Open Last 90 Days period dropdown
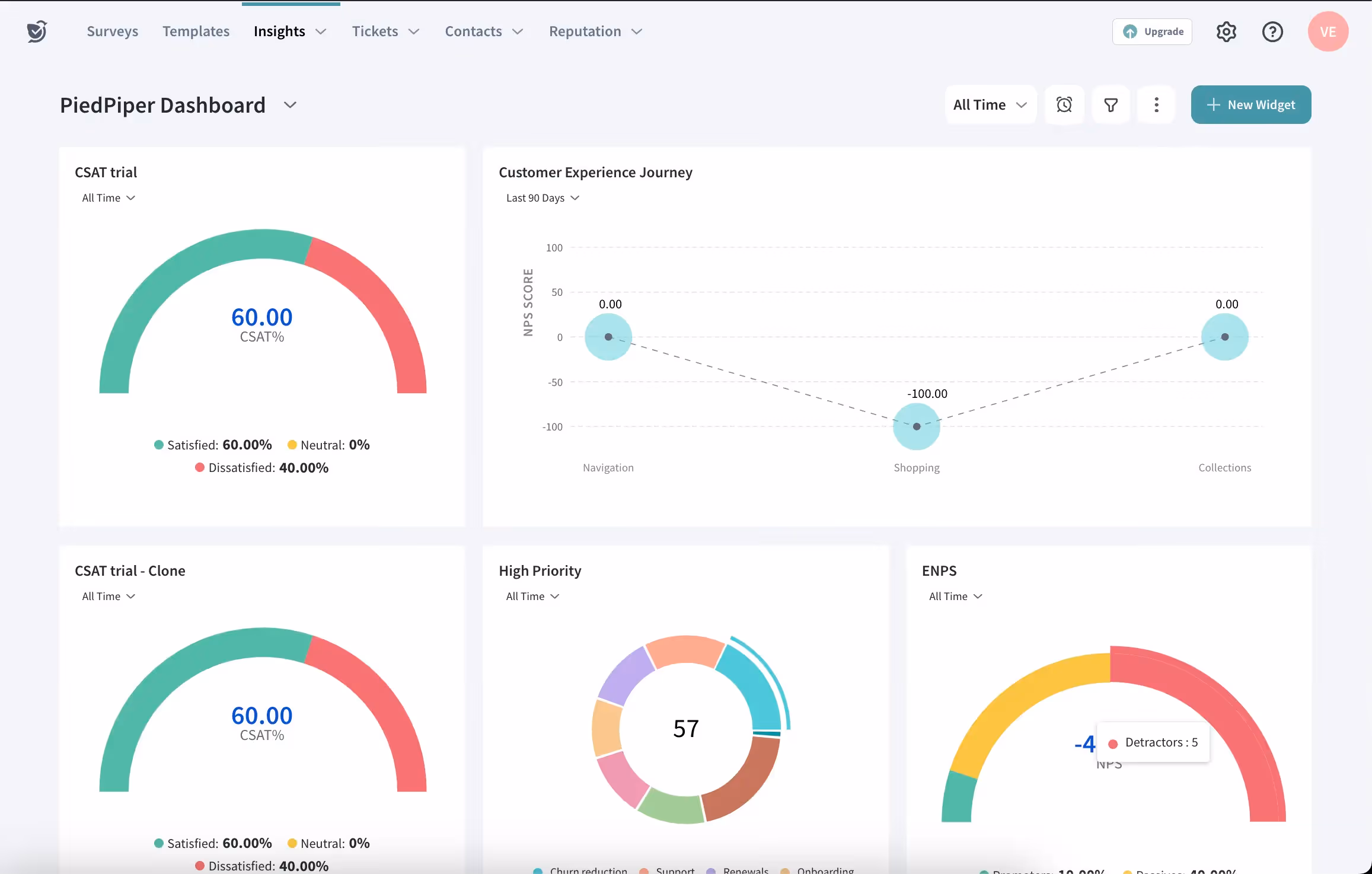 pos(543,198)
